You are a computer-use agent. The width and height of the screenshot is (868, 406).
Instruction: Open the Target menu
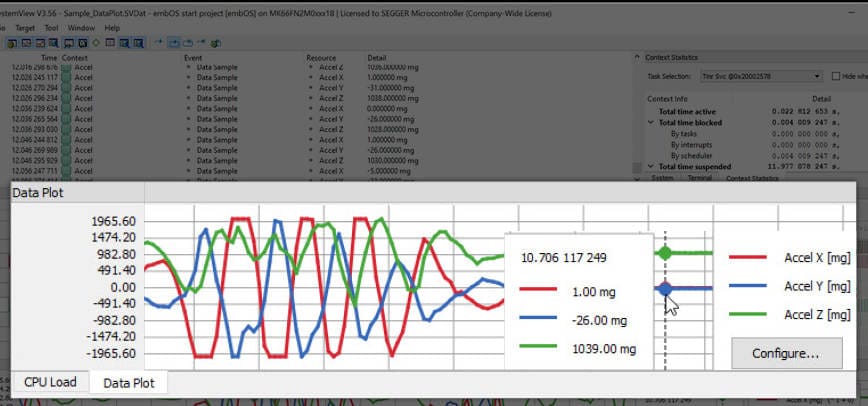[23, 28]
